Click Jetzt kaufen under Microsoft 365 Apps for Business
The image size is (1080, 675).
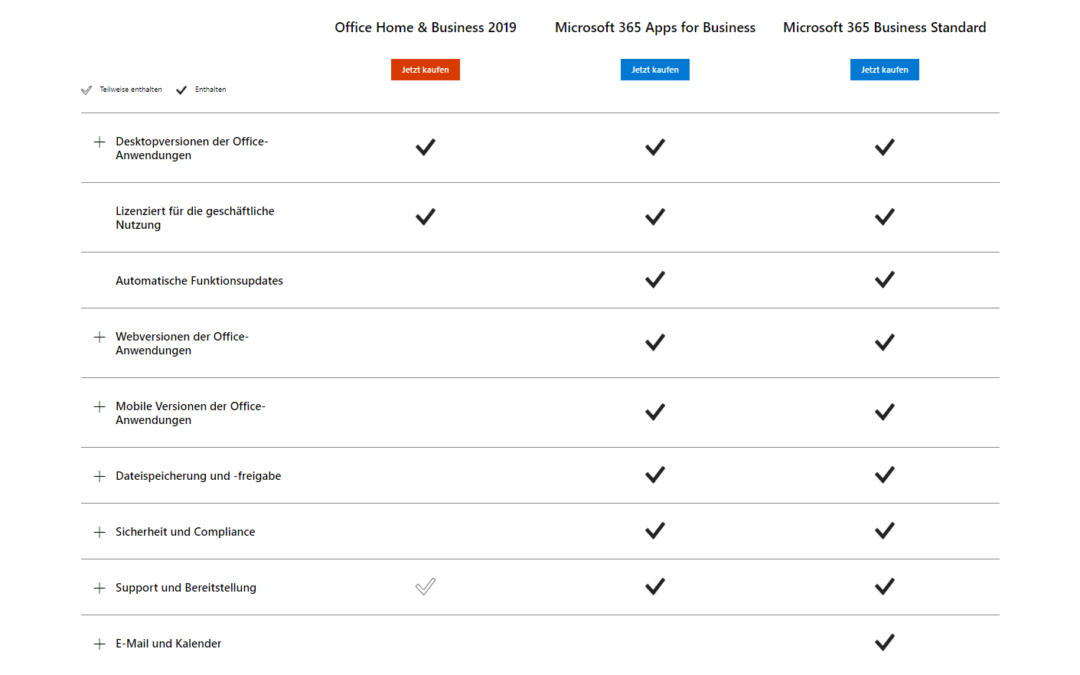654,70
